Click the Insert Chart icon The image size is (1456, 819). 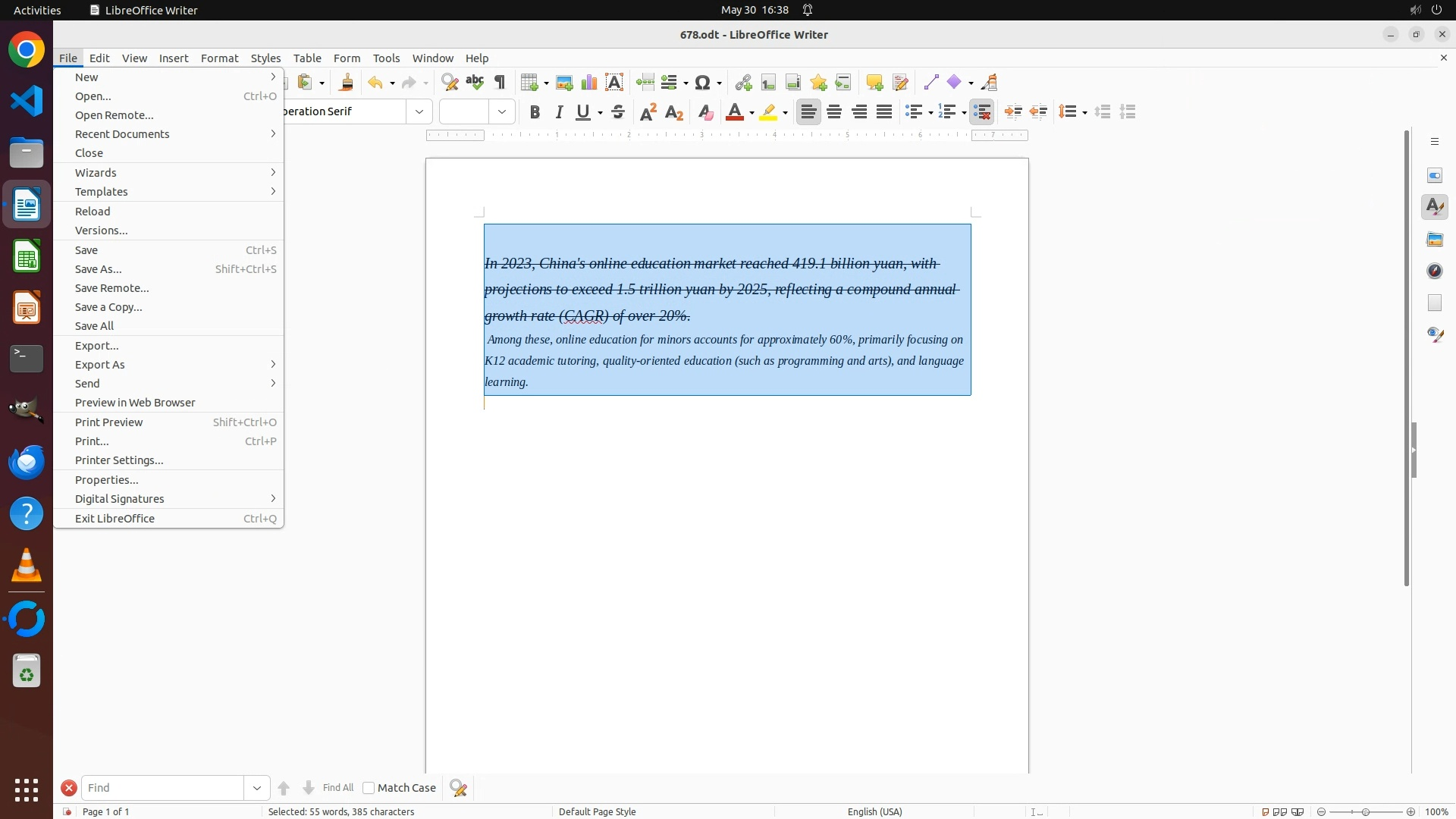(589, 83)
